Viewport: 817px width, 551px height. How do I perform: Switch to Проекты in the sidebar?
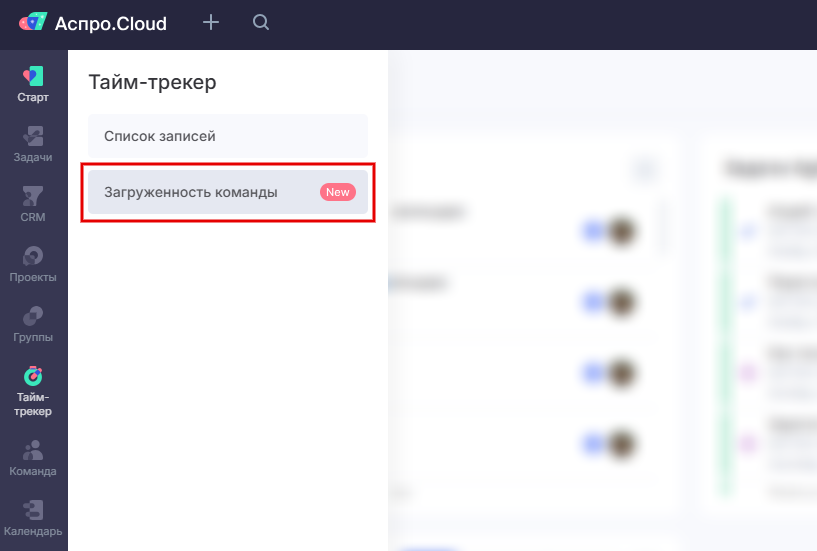pyautogui.click(x=33, y=264)
